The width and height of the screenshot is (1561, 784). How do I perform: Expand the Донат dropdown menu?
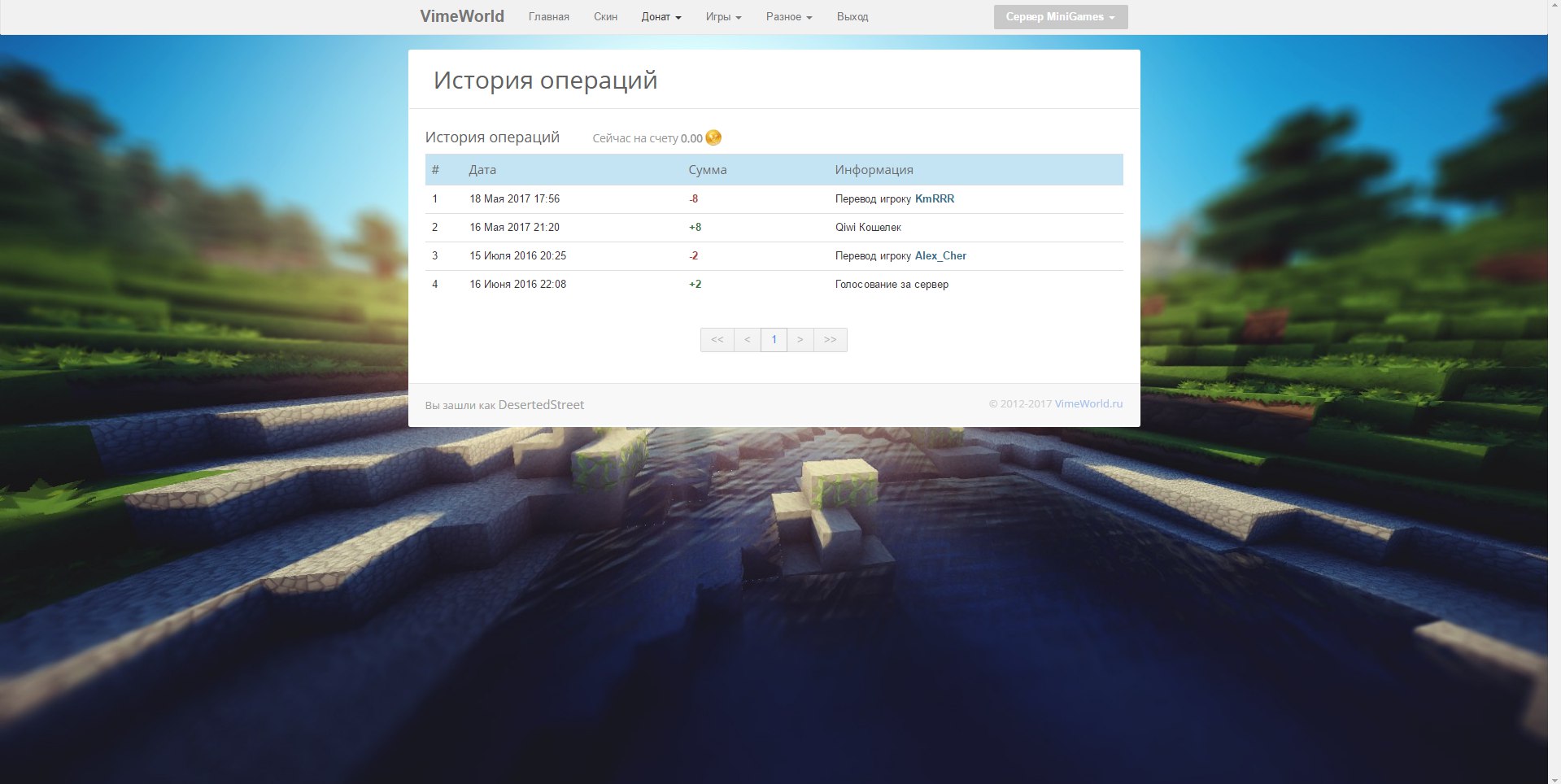click(x=661, y=16)
